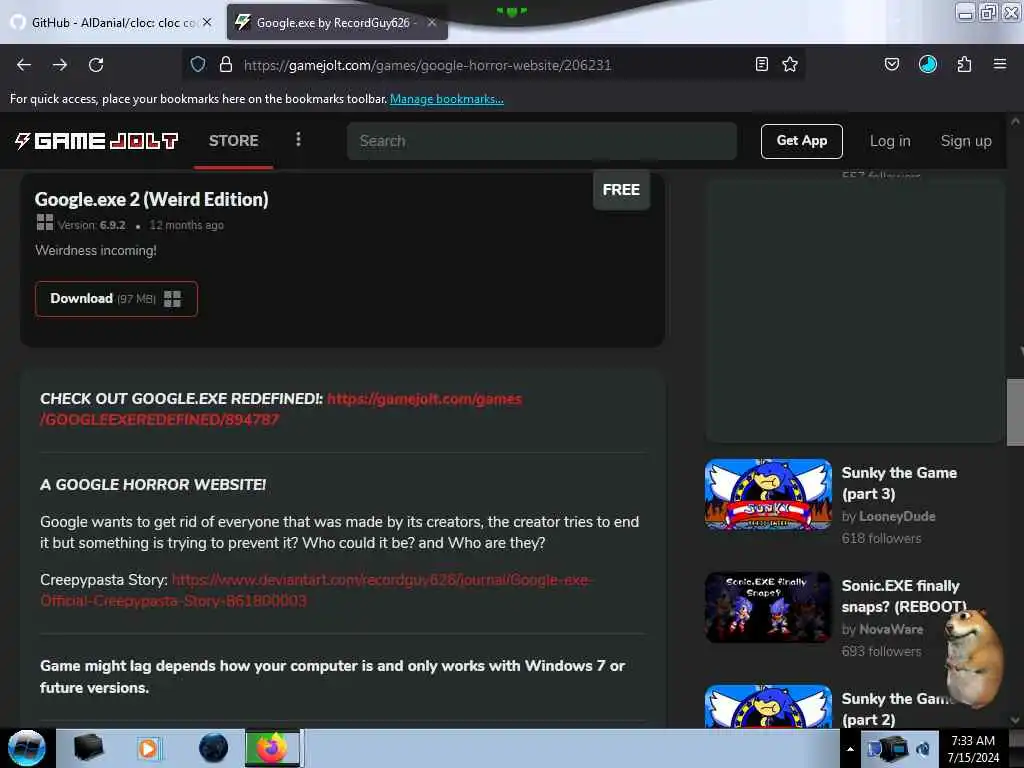The image size is (1024, 768).
Task: Click the Game Jolt logo
Action: [x=96, y=140]
